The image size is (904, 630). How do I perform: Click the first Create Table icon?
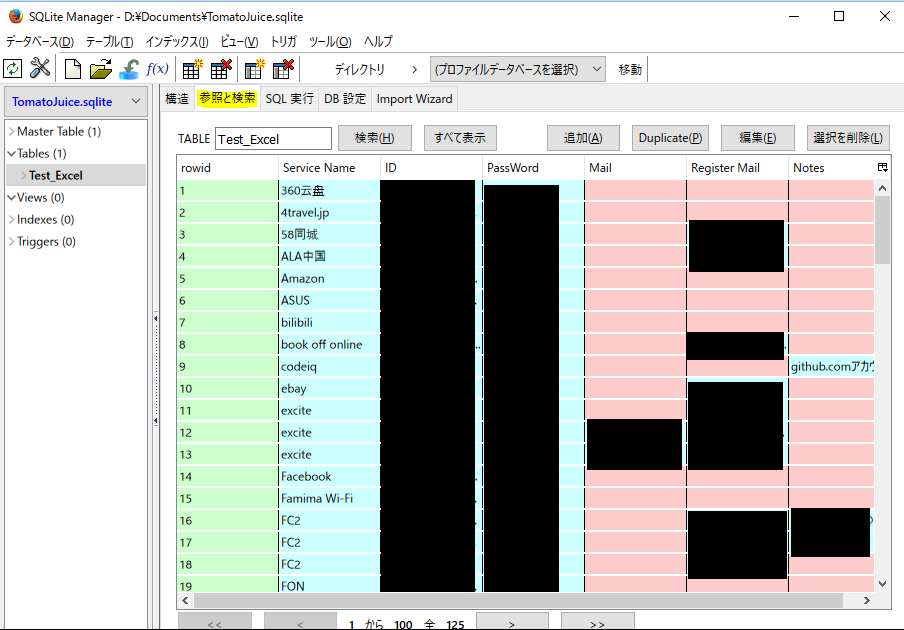[x=192, y=69]
